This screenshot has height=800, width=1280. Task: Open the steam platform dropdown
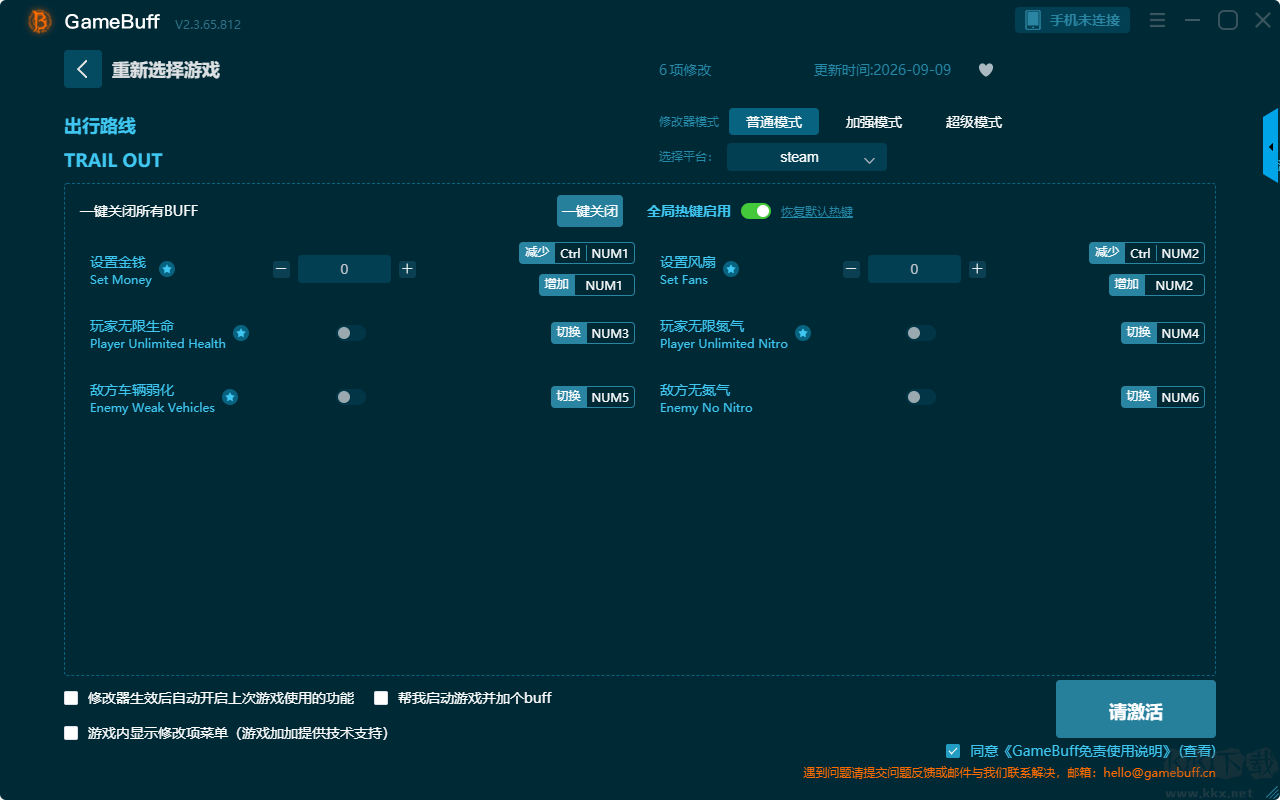(x=807, y=157)
